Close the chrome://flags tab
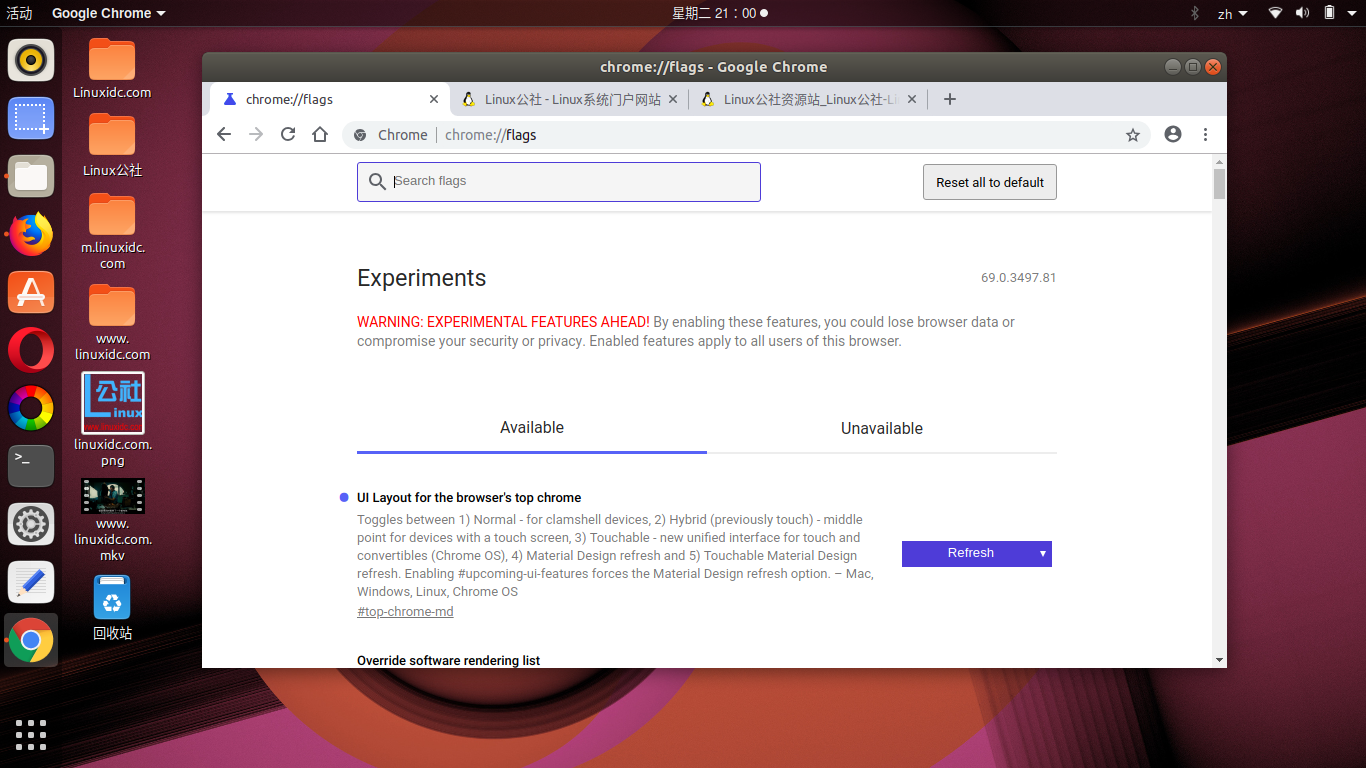This screenshot has width=1366, height=768. click(x=434, y=99)
